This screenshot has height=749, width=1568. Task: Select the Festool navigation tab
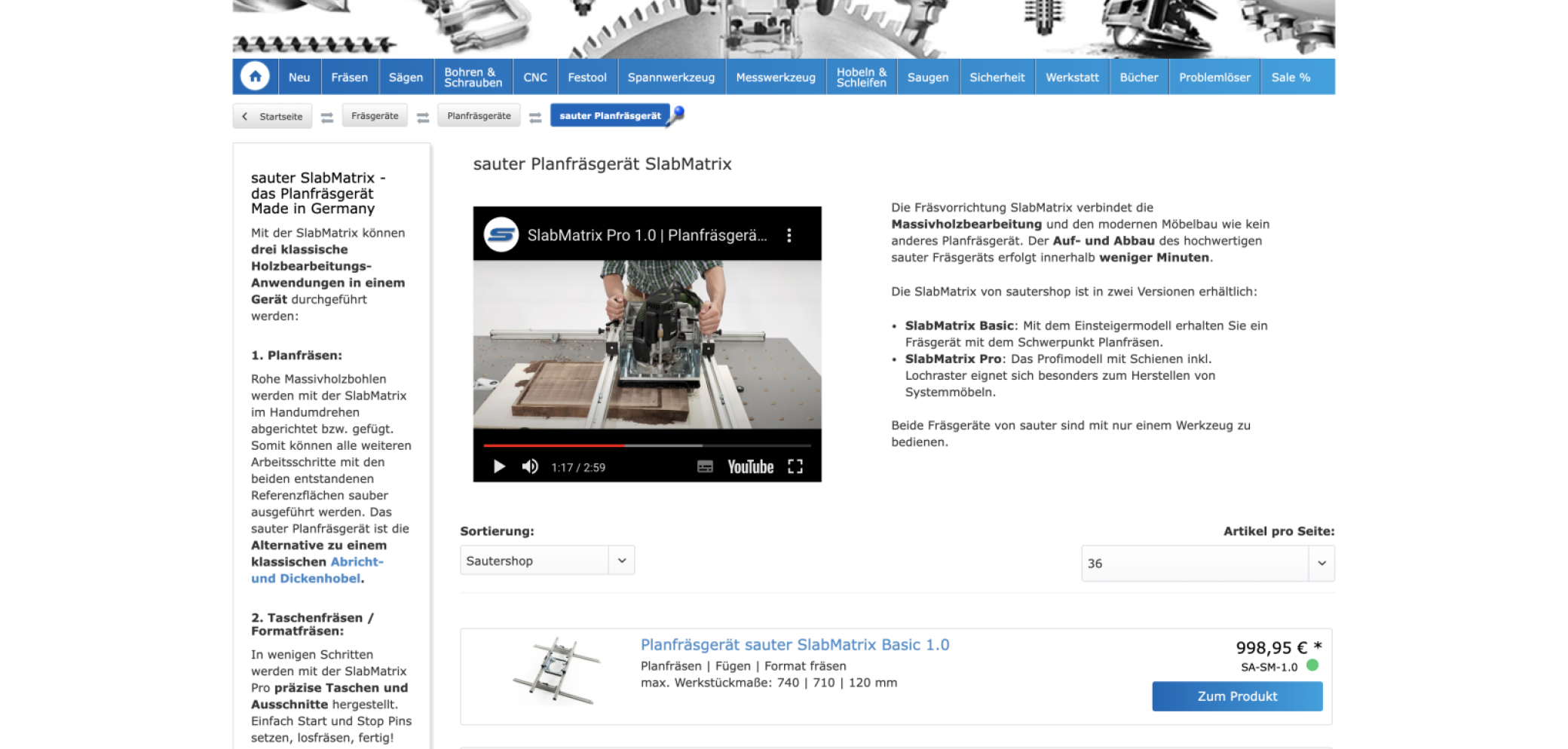pos(586,78)
